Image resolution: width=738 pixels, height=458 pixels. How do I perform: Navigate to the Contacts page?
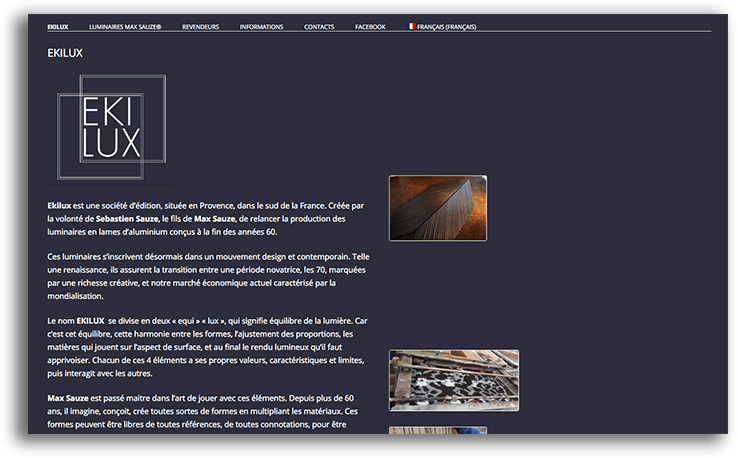(x=319, y=27)
